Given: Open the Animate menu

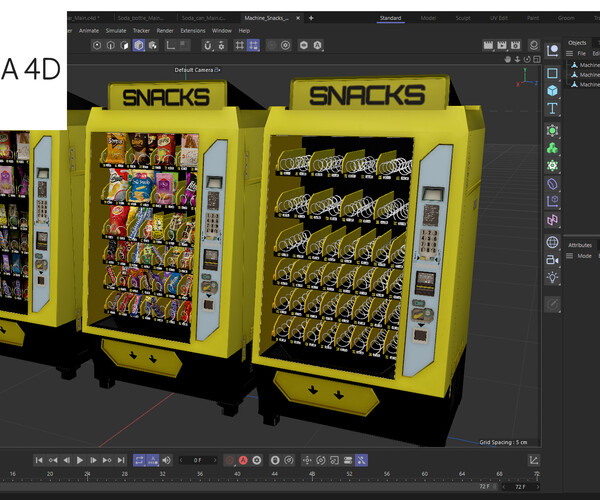Looking at the screenshot, I should (x=89, y=31).
